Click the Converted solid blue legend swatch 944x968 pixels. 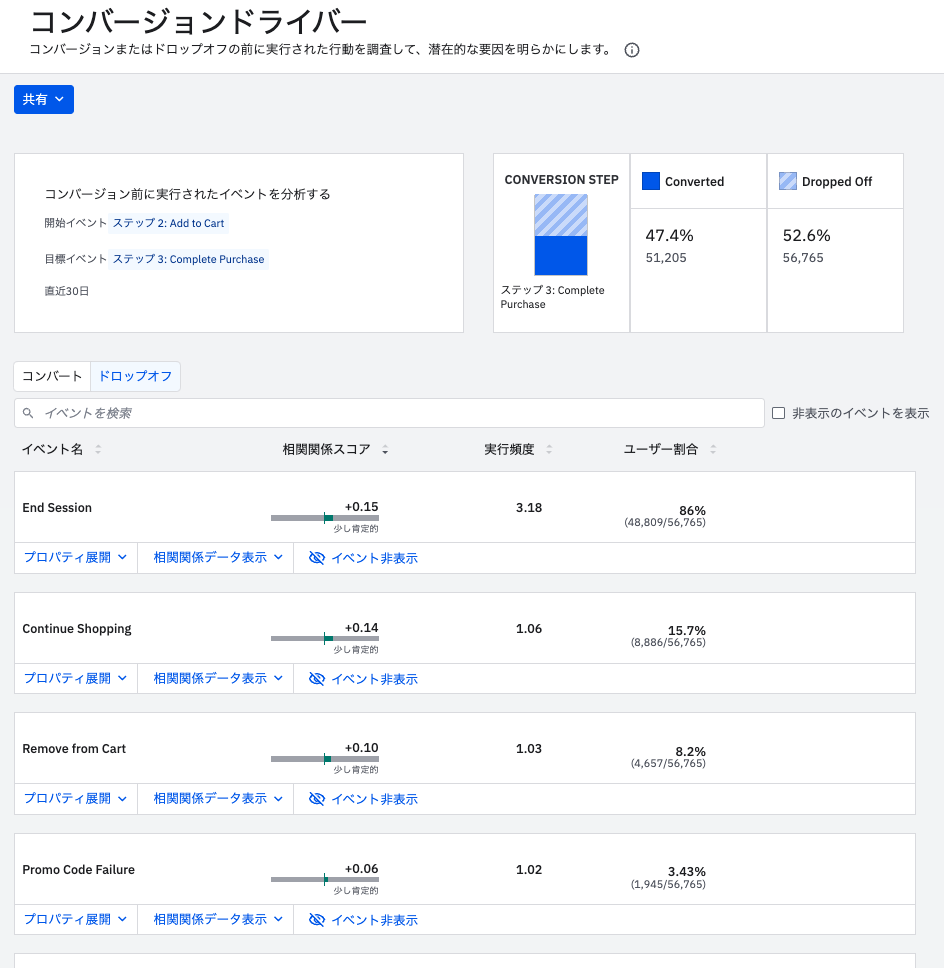(x=651, y=181)
